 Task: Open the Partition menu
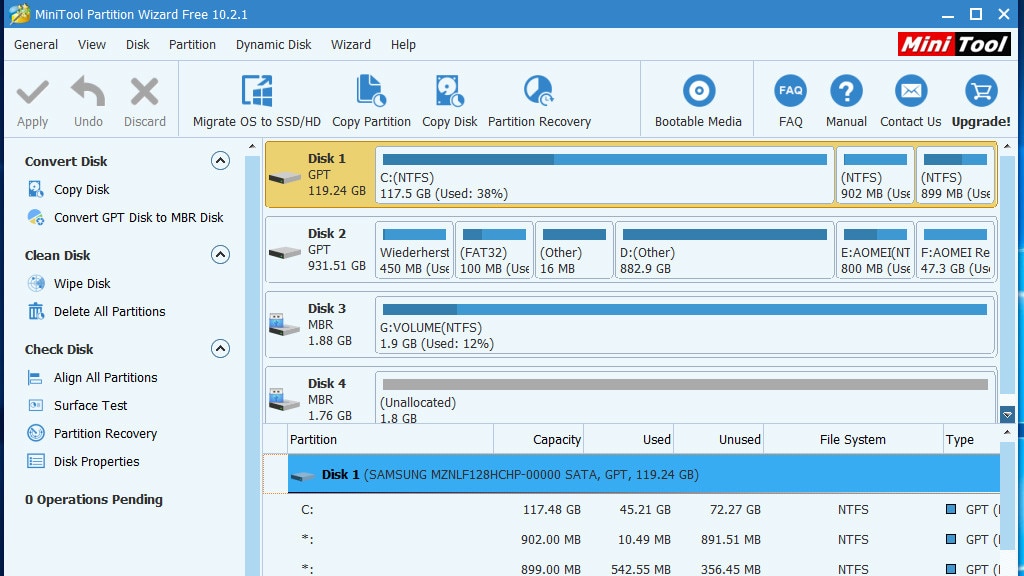pos(192,44)
